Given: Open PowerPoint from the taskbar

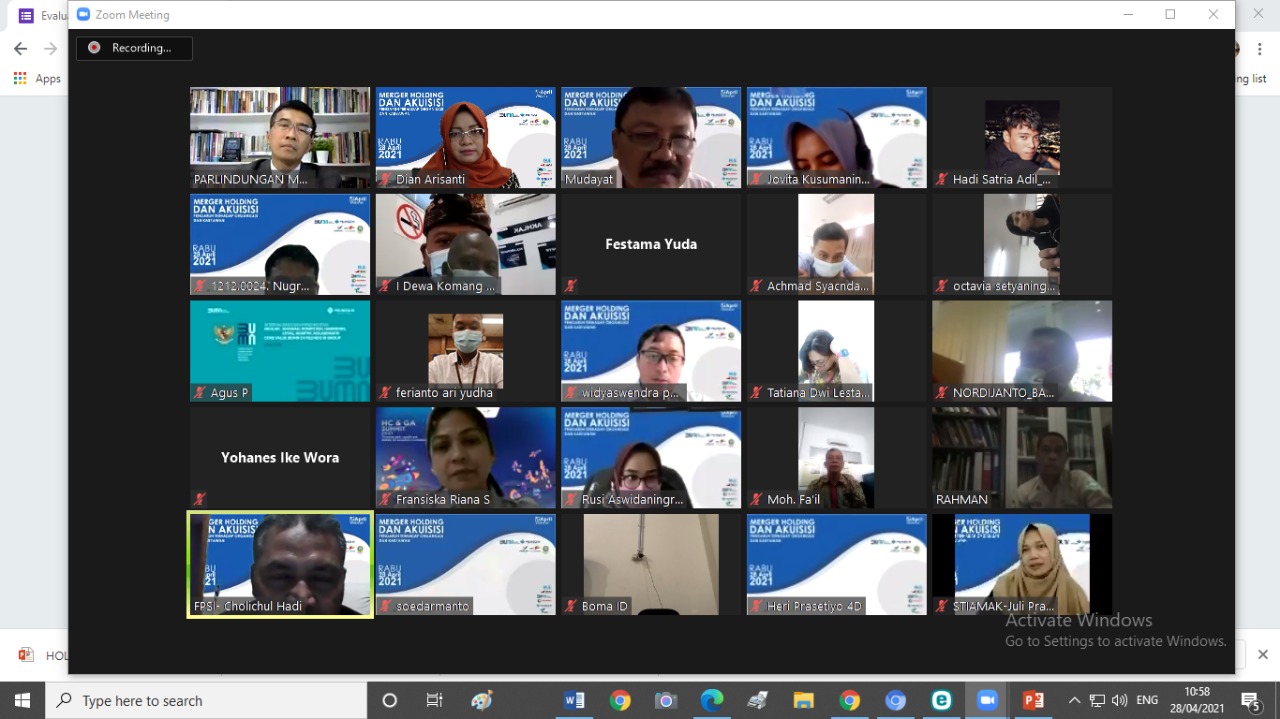Looking at the screenshot, I should point(1033,700).
